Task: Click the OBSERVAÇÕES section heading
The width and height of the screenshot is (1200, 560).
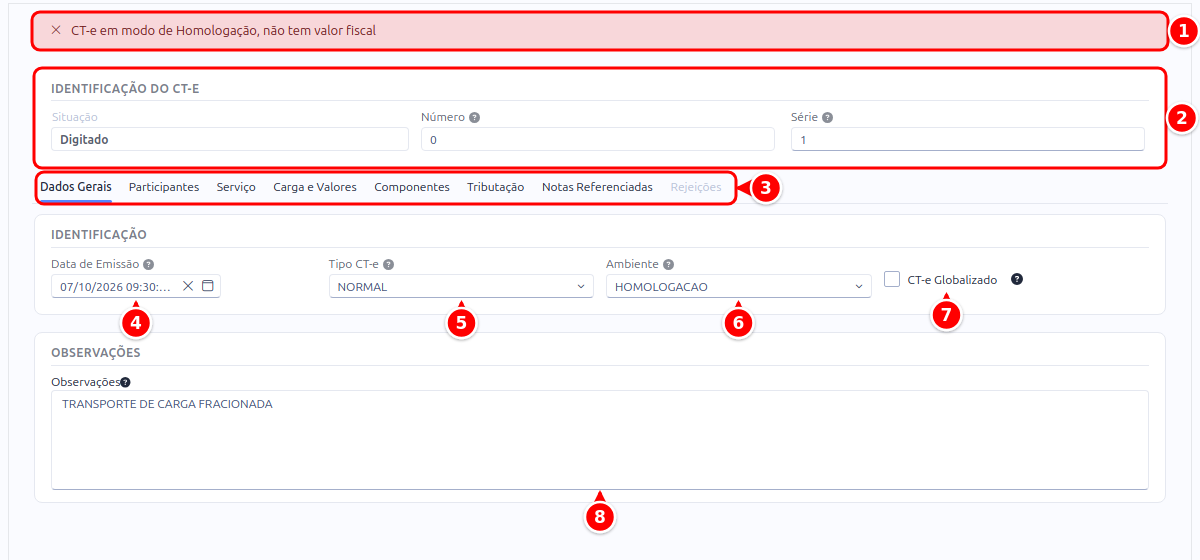Action: (x=96, y=352)
